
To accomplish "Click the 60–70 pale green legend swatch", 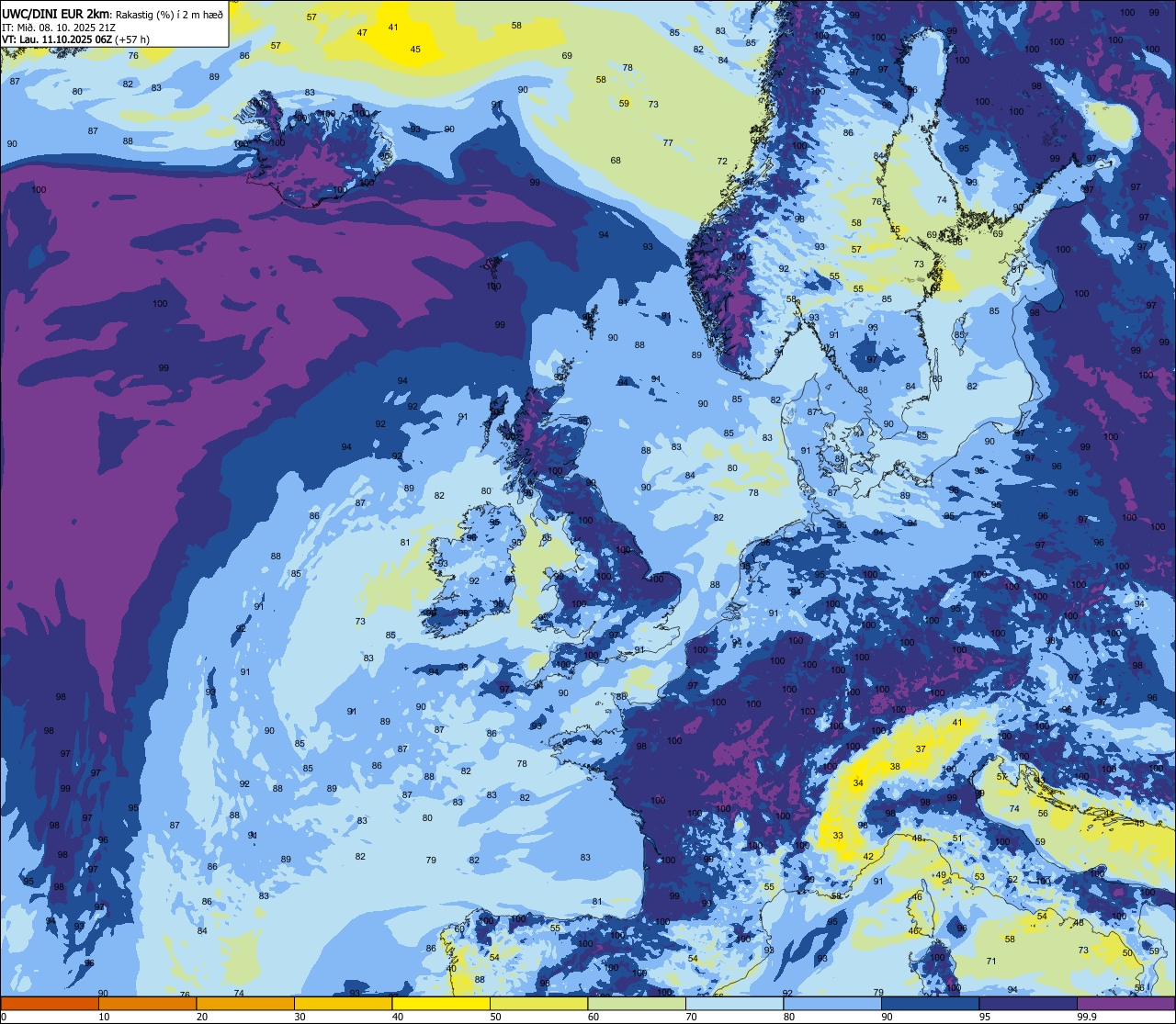I will coord(637,1003).
